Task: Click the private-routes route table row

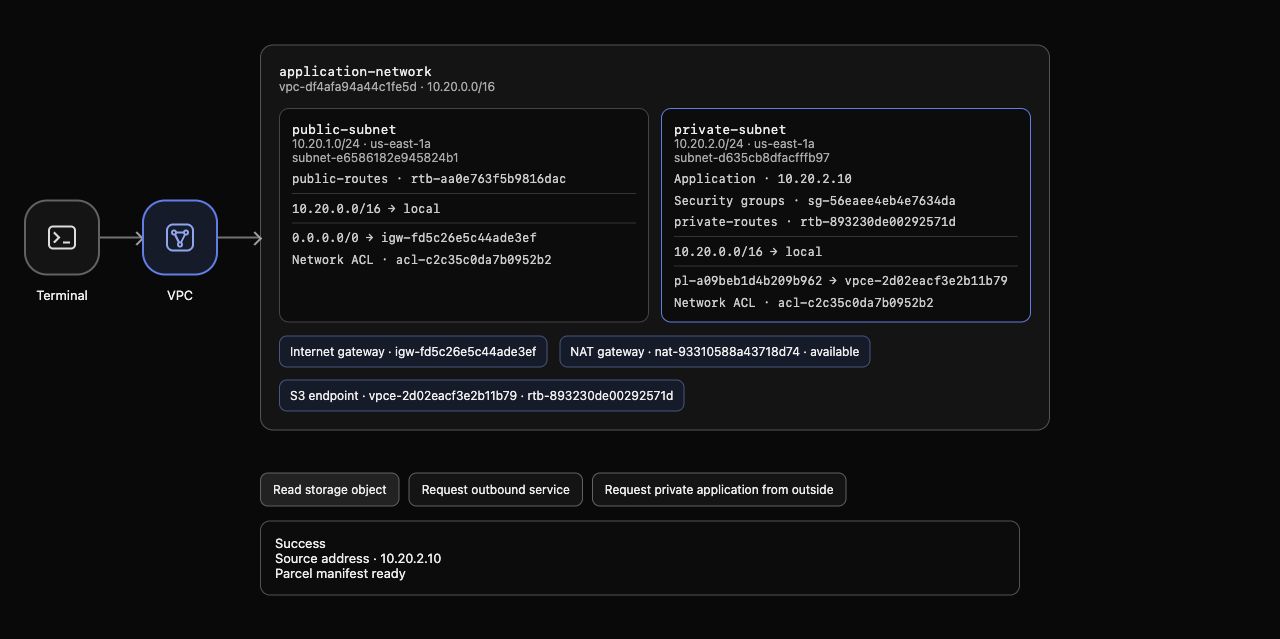Action: click(815, 222)
